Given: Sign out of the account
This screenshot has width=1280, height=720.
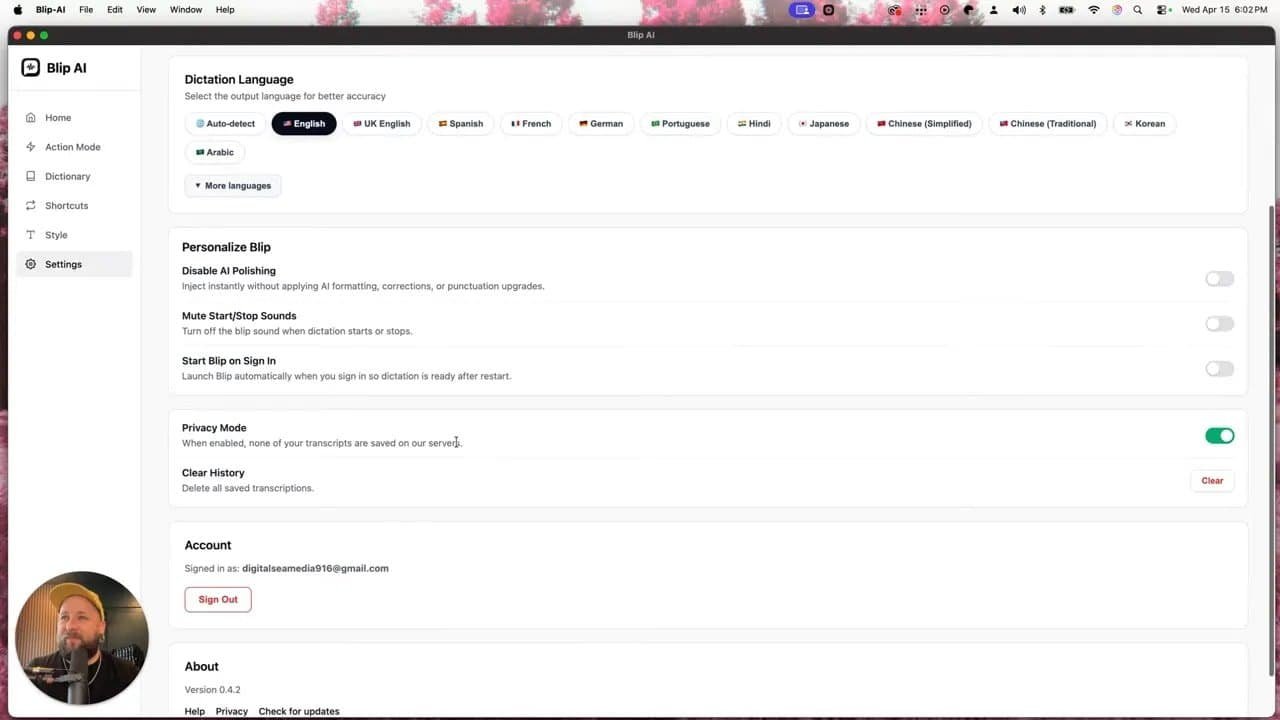Looking at the screenshot, I should click(x=217, y=599).
